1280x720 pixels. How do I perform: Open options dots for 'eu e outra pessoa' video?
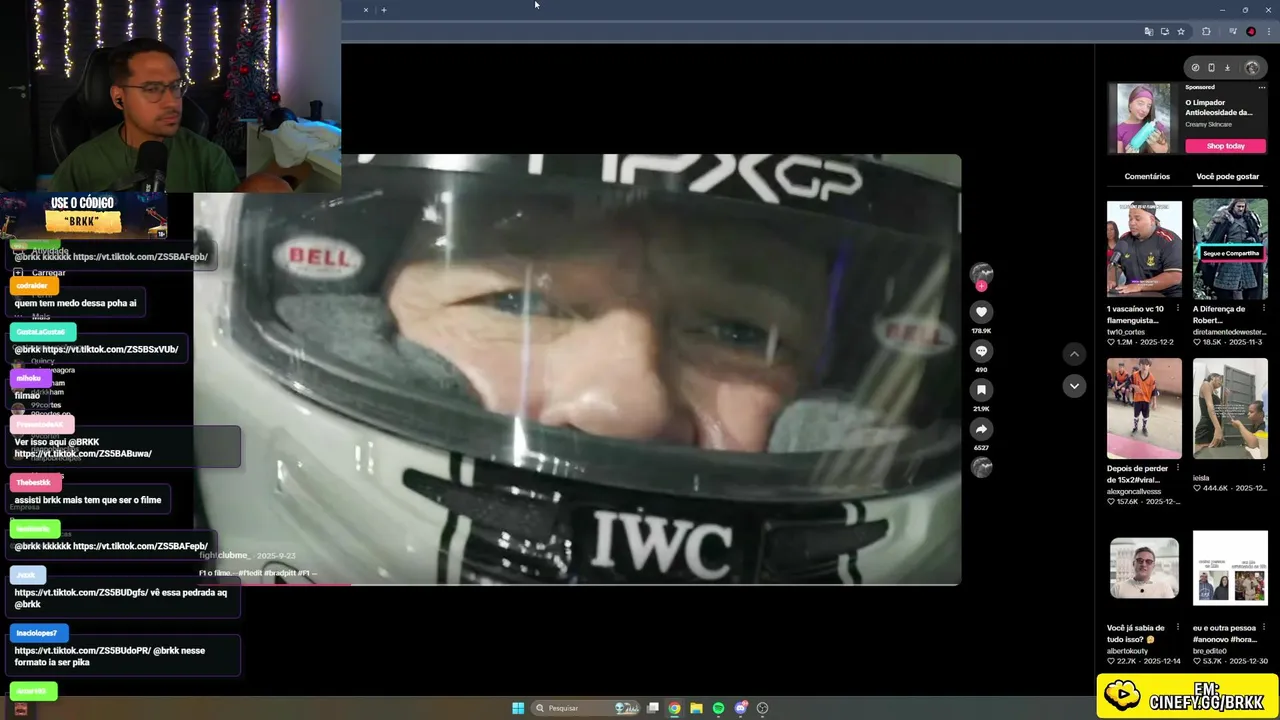point(1263,628)
